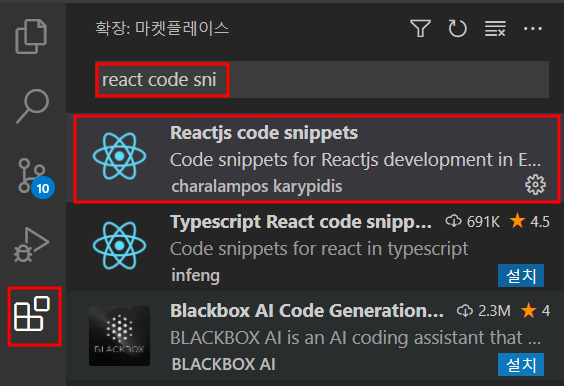Open the more actions ellipsis menu
The image size is (564, 386).
coord(533,28)
